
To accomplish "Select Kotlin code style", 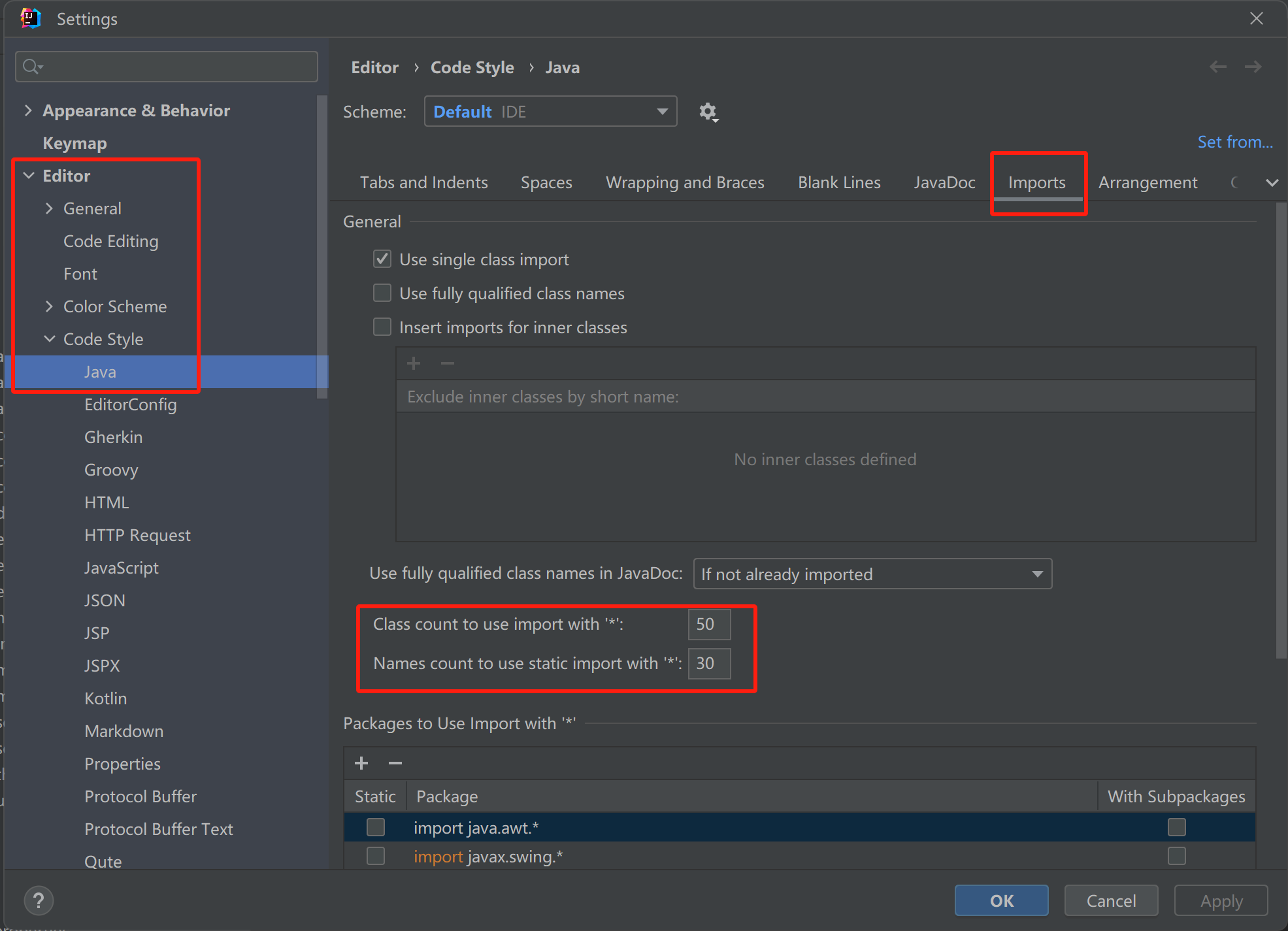I will pos(106,698).
